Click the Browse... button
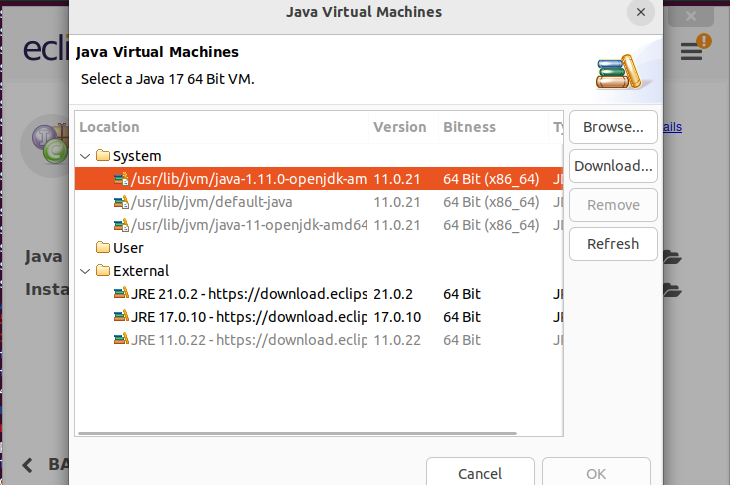The width and height of the screenshot is (730, 485). 613,127
